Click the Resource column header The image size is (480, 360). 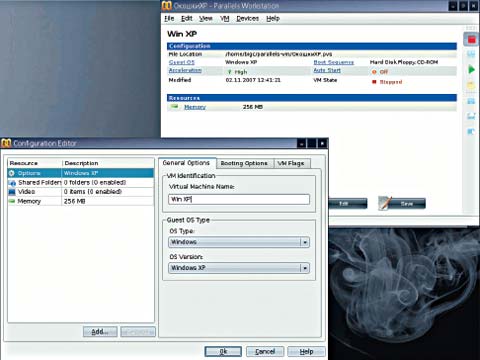pos(35,163)
